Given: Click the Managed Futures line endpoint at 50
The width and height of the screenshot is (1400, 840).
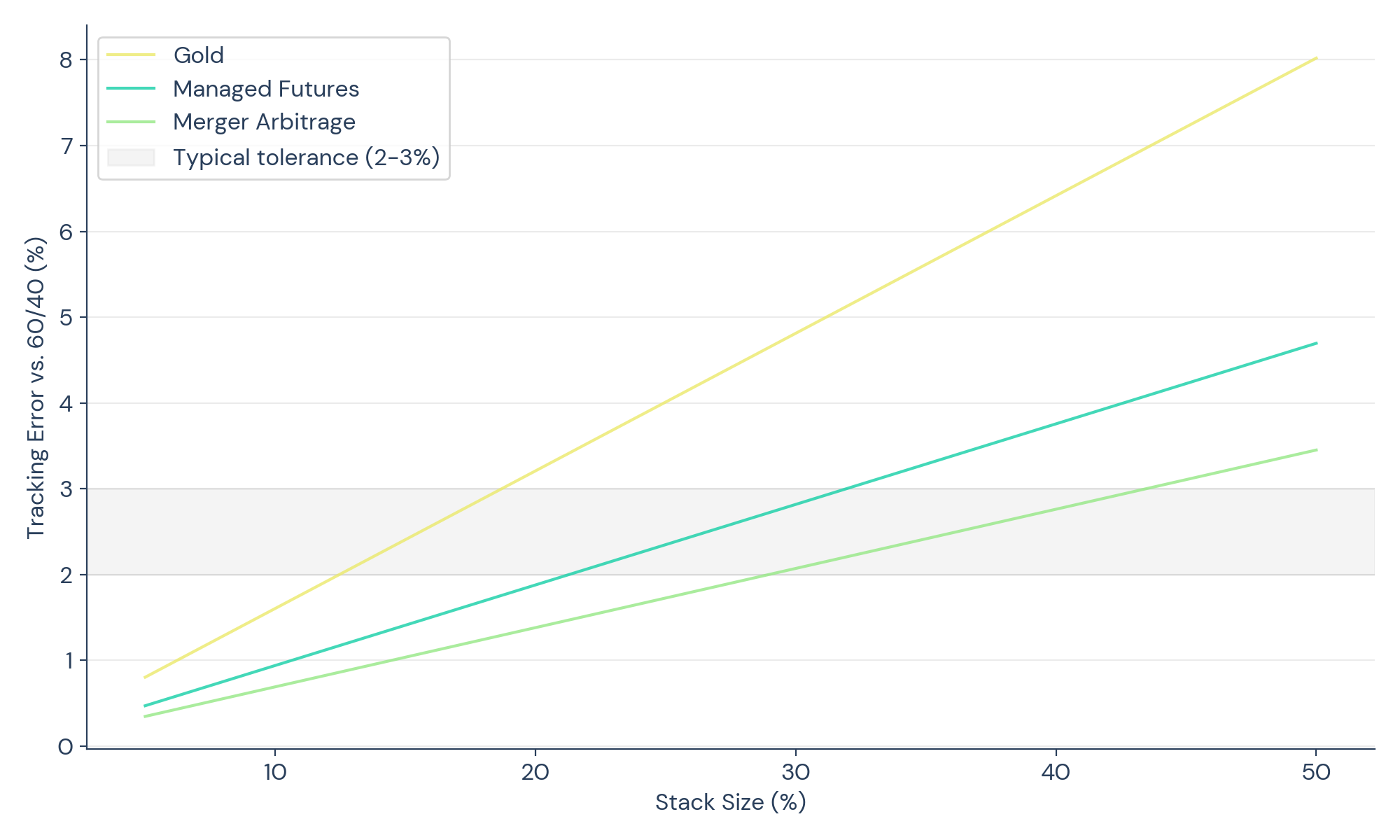Looking at the screenshot, I should pyautogui.click(x=1316, y=343).
